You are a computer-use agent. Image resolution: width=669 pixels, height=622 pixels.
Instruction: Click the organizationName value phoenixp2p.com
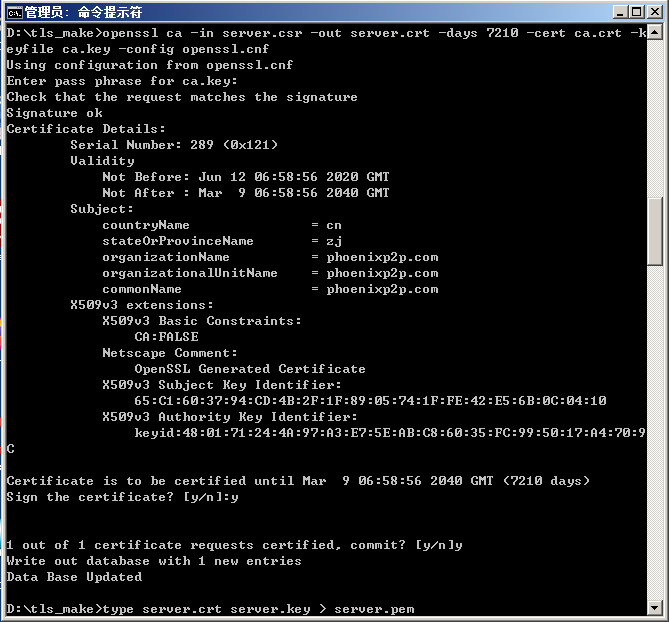pyautogui.click(x=382, y=257)
